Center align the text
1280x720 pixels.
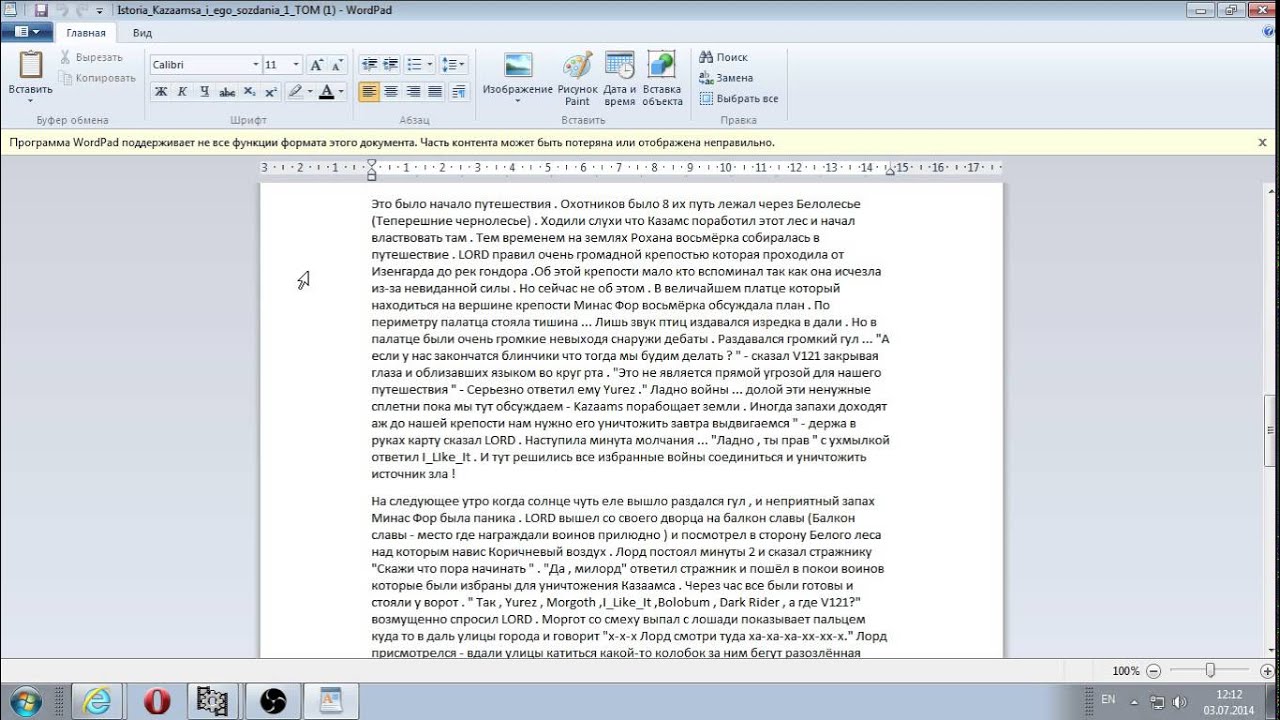pos(391,91)
